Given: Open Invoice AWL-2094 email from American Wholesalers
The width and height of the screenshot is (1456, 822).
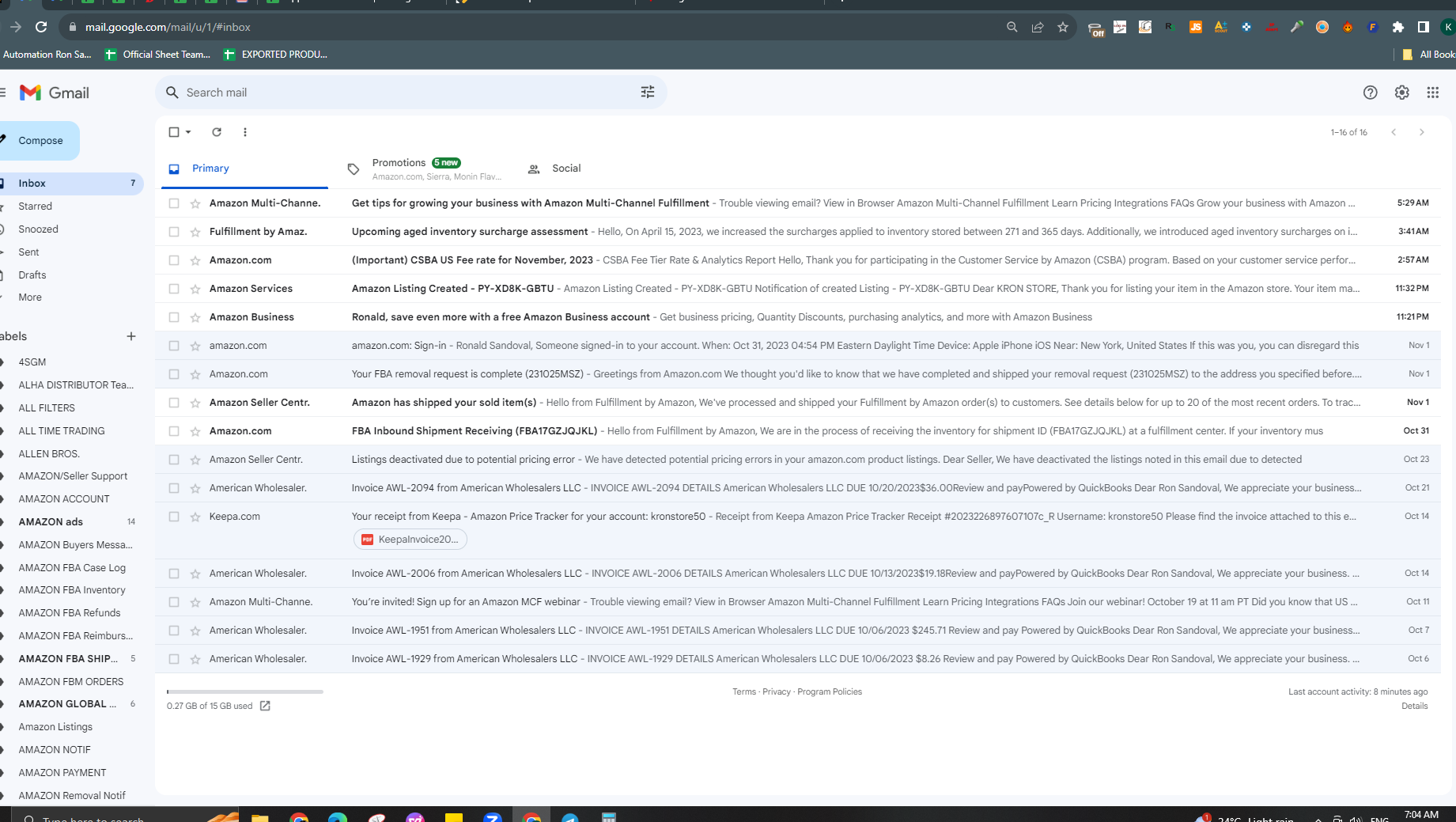Looking at the screenshot, I should click(798, 488).
